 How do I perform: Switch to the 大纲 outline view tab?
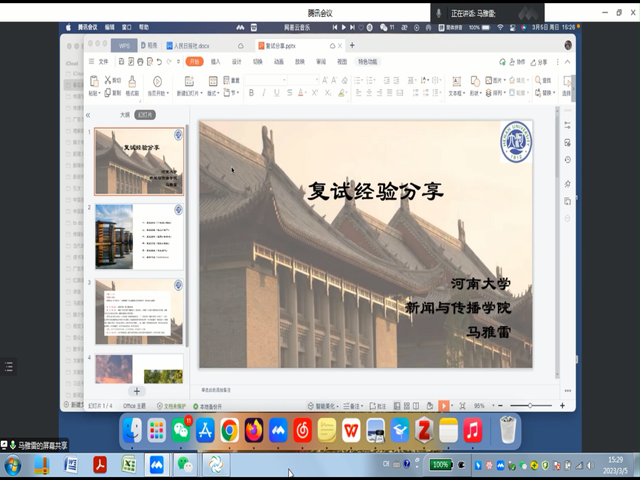click(124, 115)
